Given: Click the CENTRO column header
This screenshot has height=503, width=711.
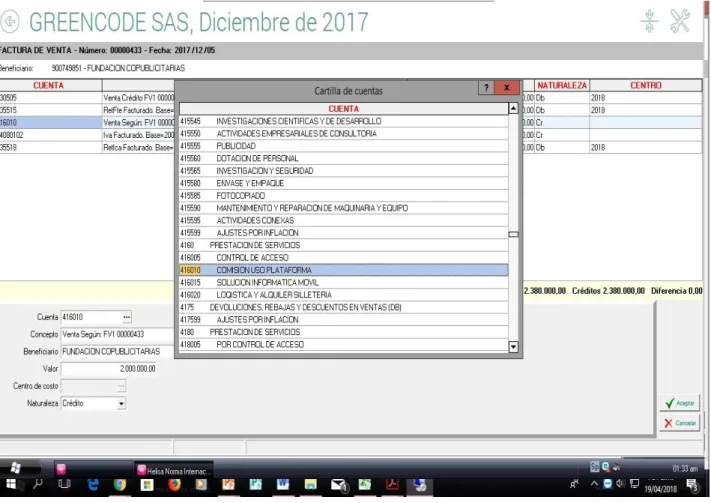Looking at the screenshot, I should (x=646, y=85).
